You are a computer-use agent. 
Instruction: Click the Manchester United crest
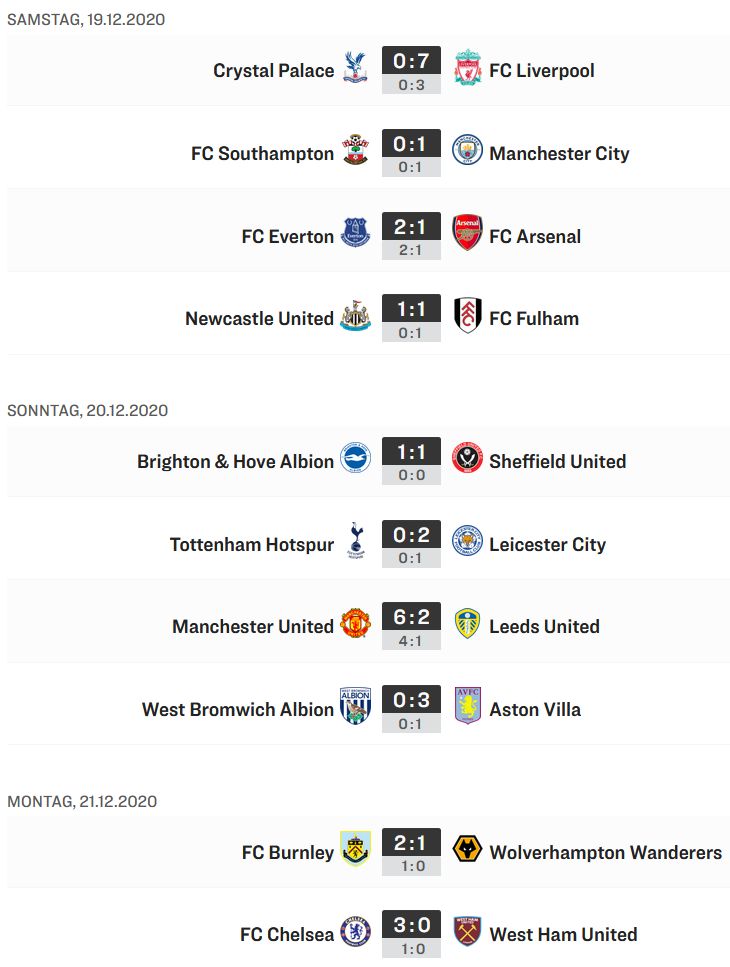click(x=355, y=625)
